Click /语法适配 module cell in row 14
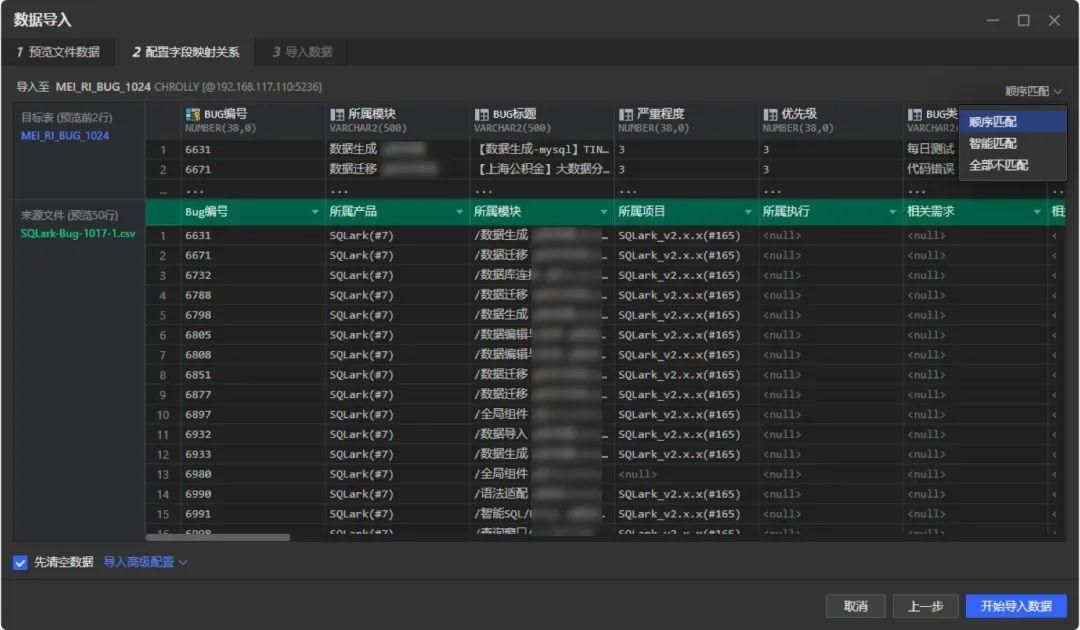This screenshot has height=630, width=1080. [x=542, y=494]
